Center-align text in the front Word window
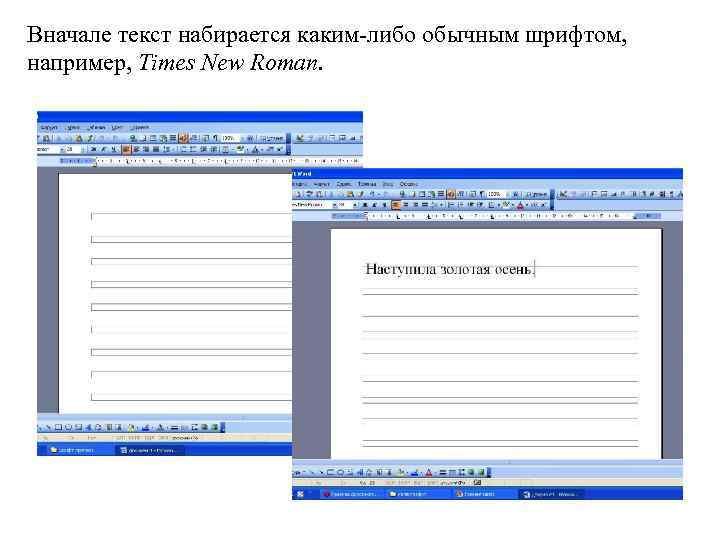 coord(406,205)
